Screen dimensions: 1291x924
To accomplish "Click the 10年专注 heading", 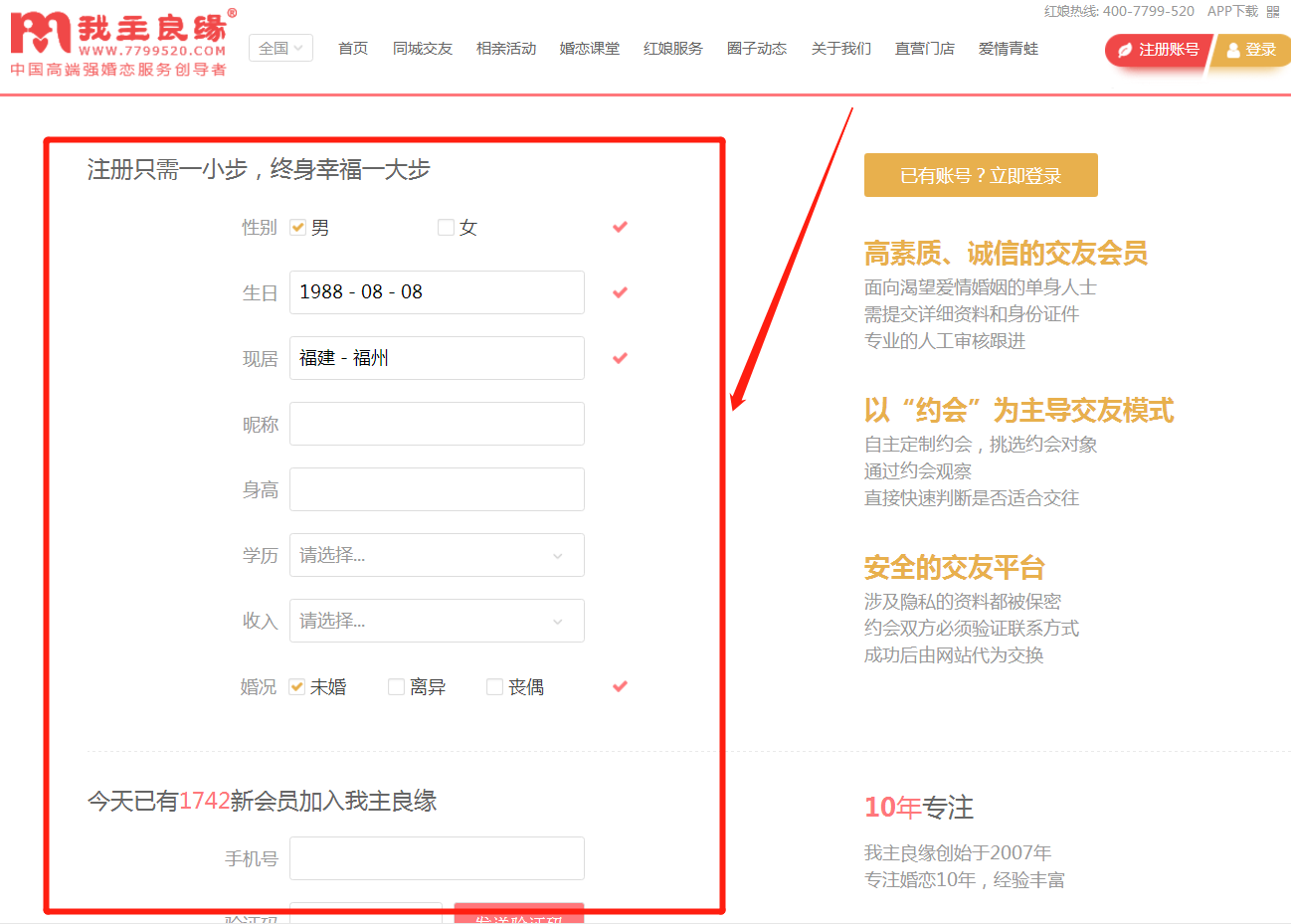I will tap(919, 808).
